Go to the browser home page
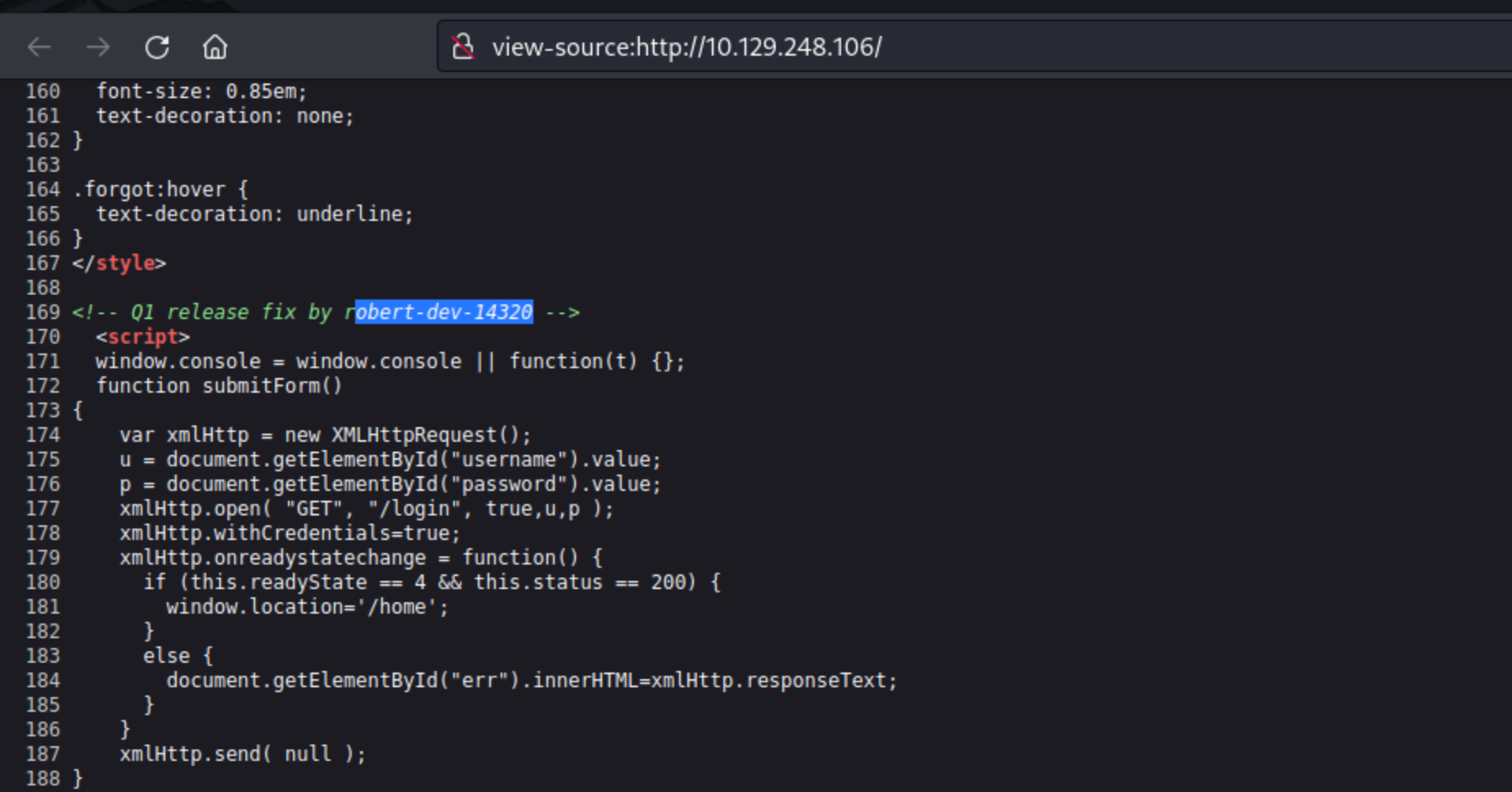 point(215,47)
